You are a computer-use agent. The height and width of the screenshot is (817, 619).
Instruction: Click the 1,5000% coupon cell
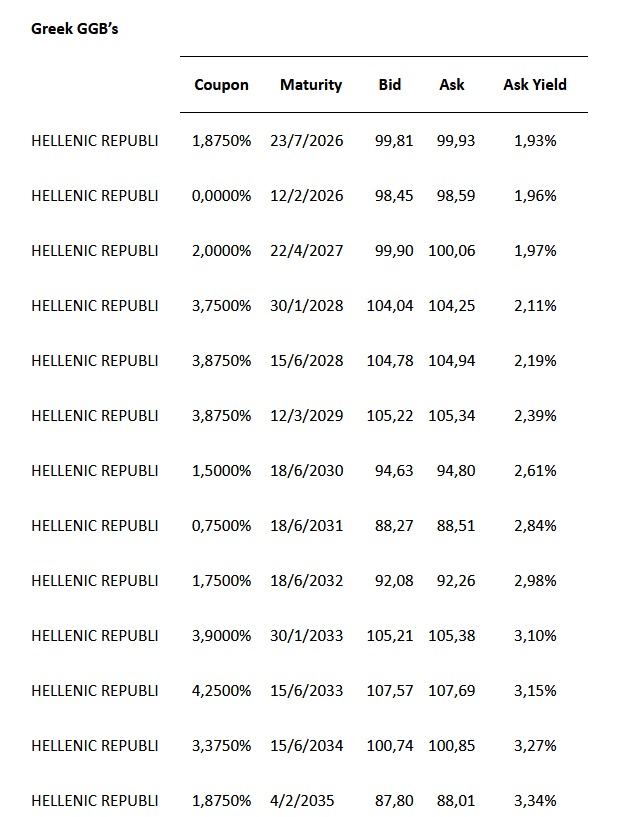tap(221, 471)
